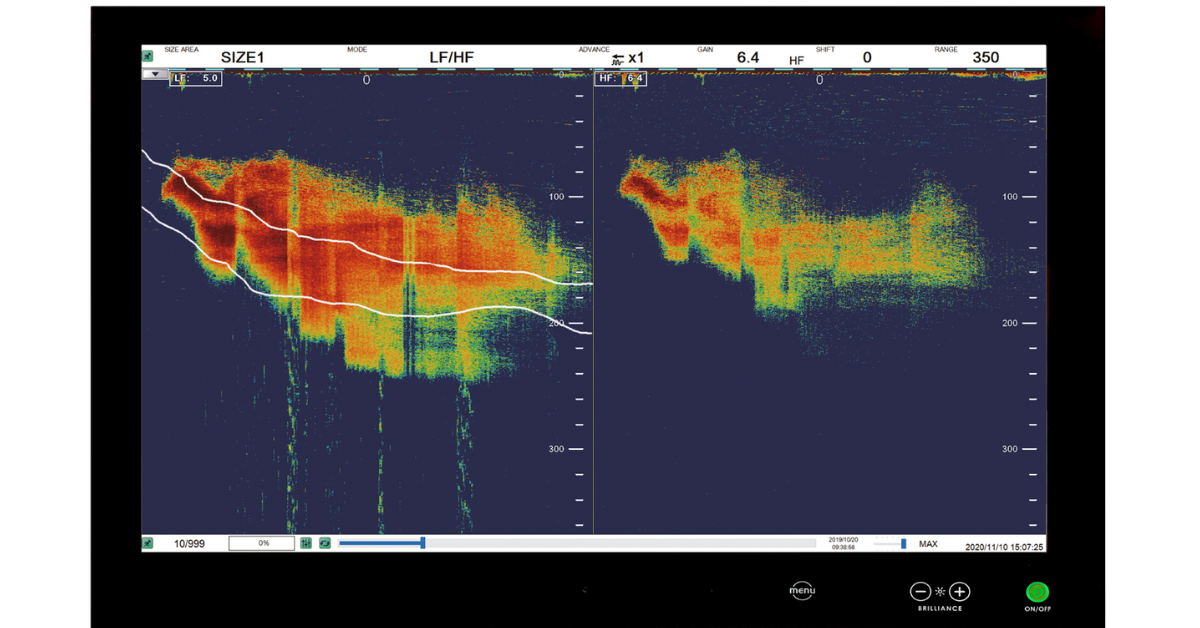Adjust the gain value 6.4
This screenshot has height=628, width=1200.
coord(747,58)
